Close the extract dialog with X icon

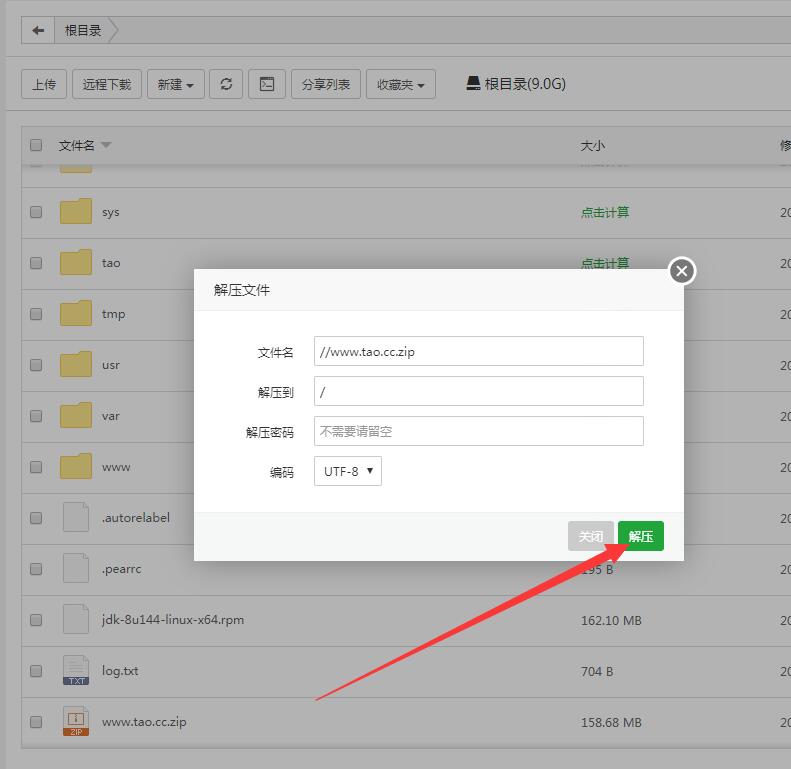[682, 271]
